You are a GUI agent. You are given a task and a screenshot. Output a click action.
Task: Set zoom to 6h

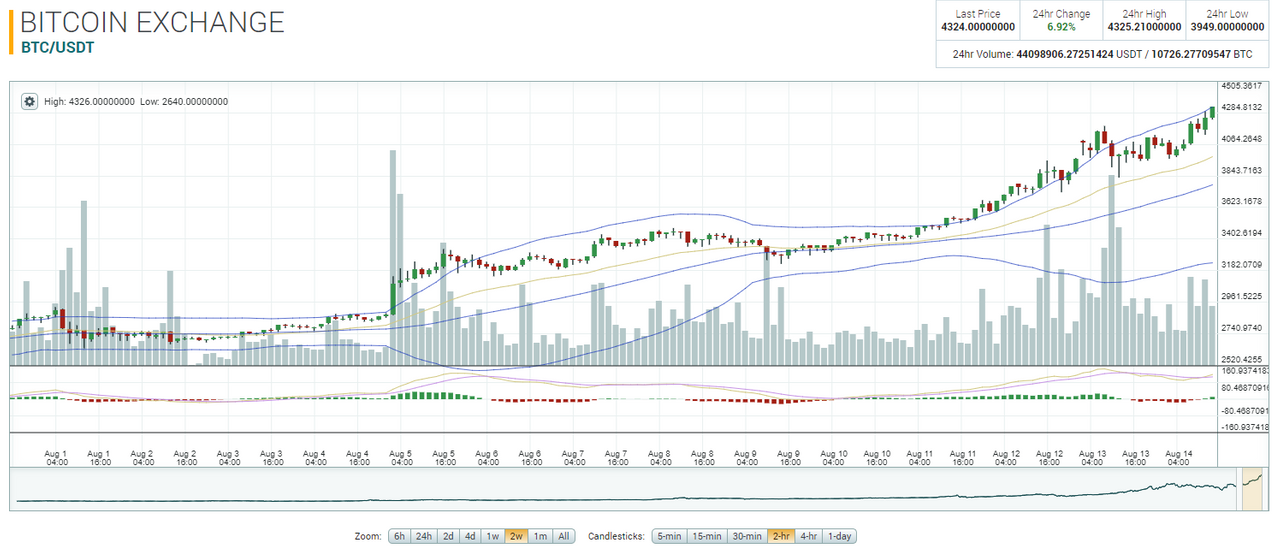399,536
